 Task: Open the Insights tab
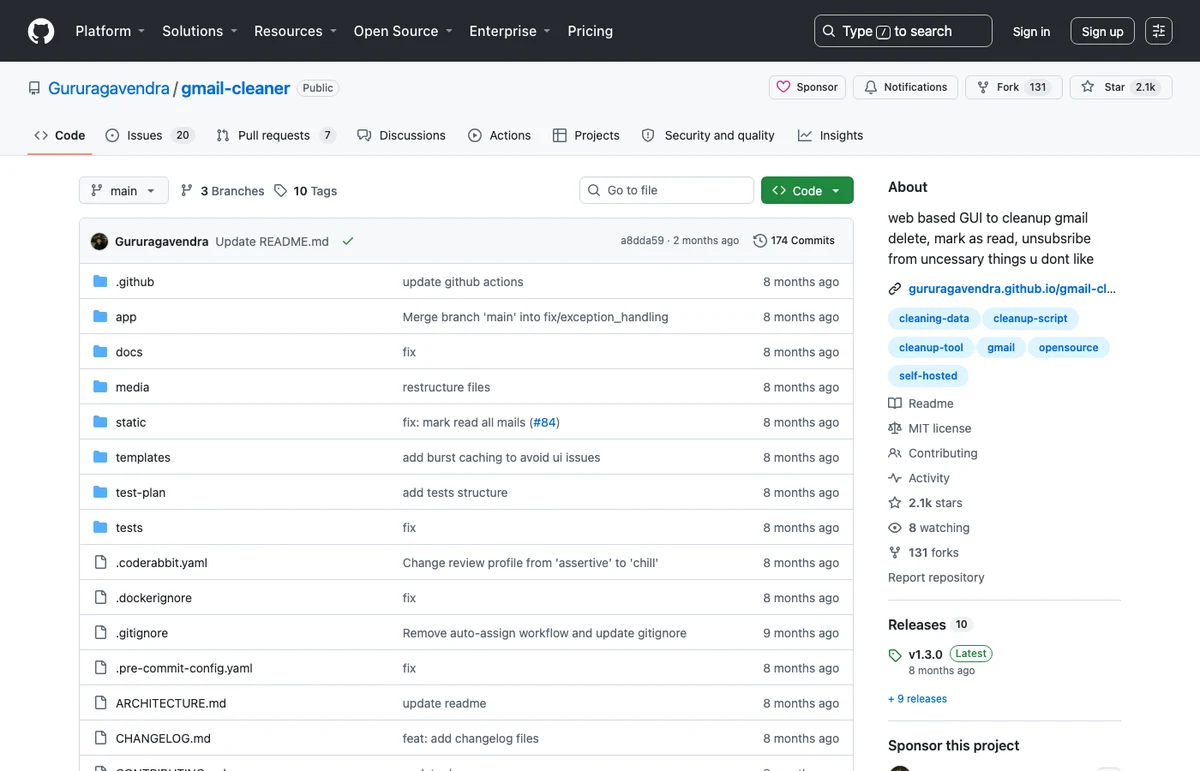pos(831,135)
